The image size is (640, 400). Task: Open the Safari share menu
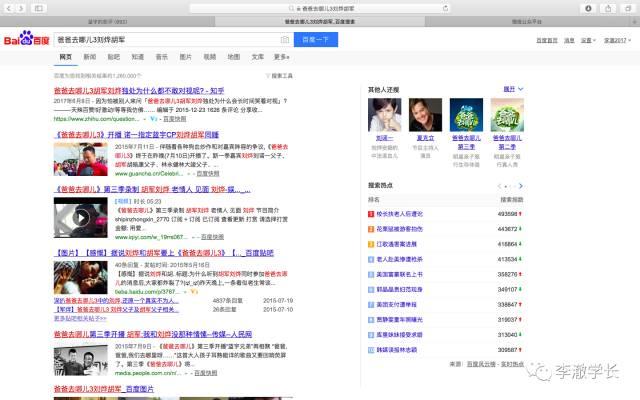click(608, 8)
